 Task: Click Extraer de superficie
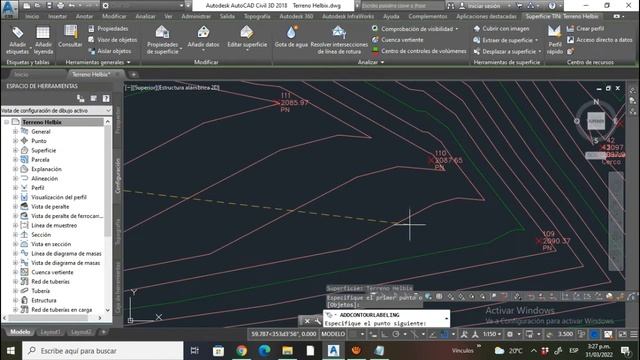coord(505,40)
